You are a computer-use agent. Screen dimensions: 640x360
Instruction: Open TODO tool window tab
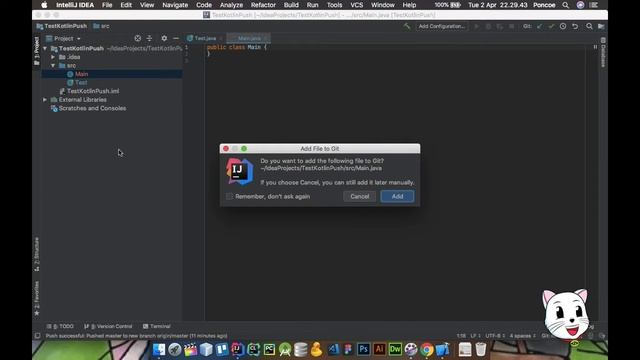[60, 326]
